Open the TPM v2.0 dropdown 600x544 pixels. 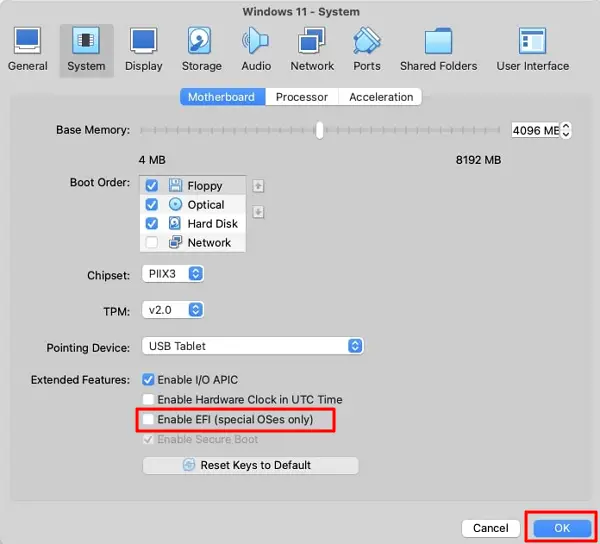click(x=173, y=310)
